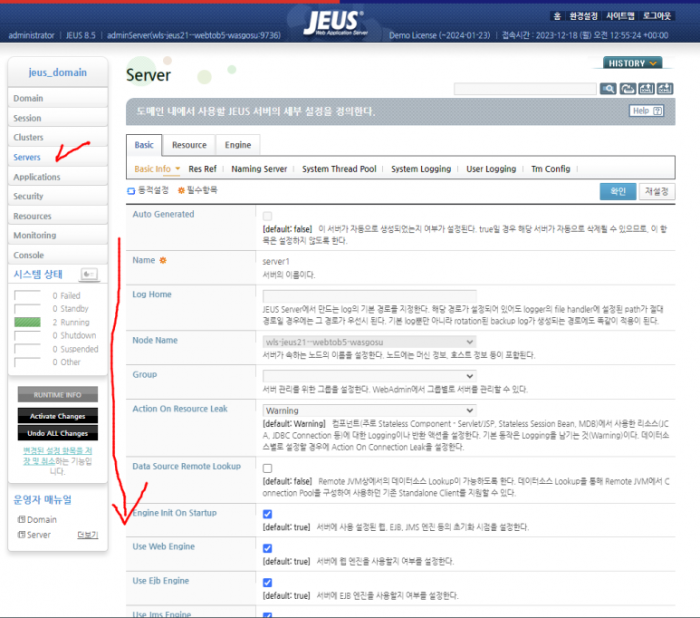Click the Log Home input field

click(369, 296)
